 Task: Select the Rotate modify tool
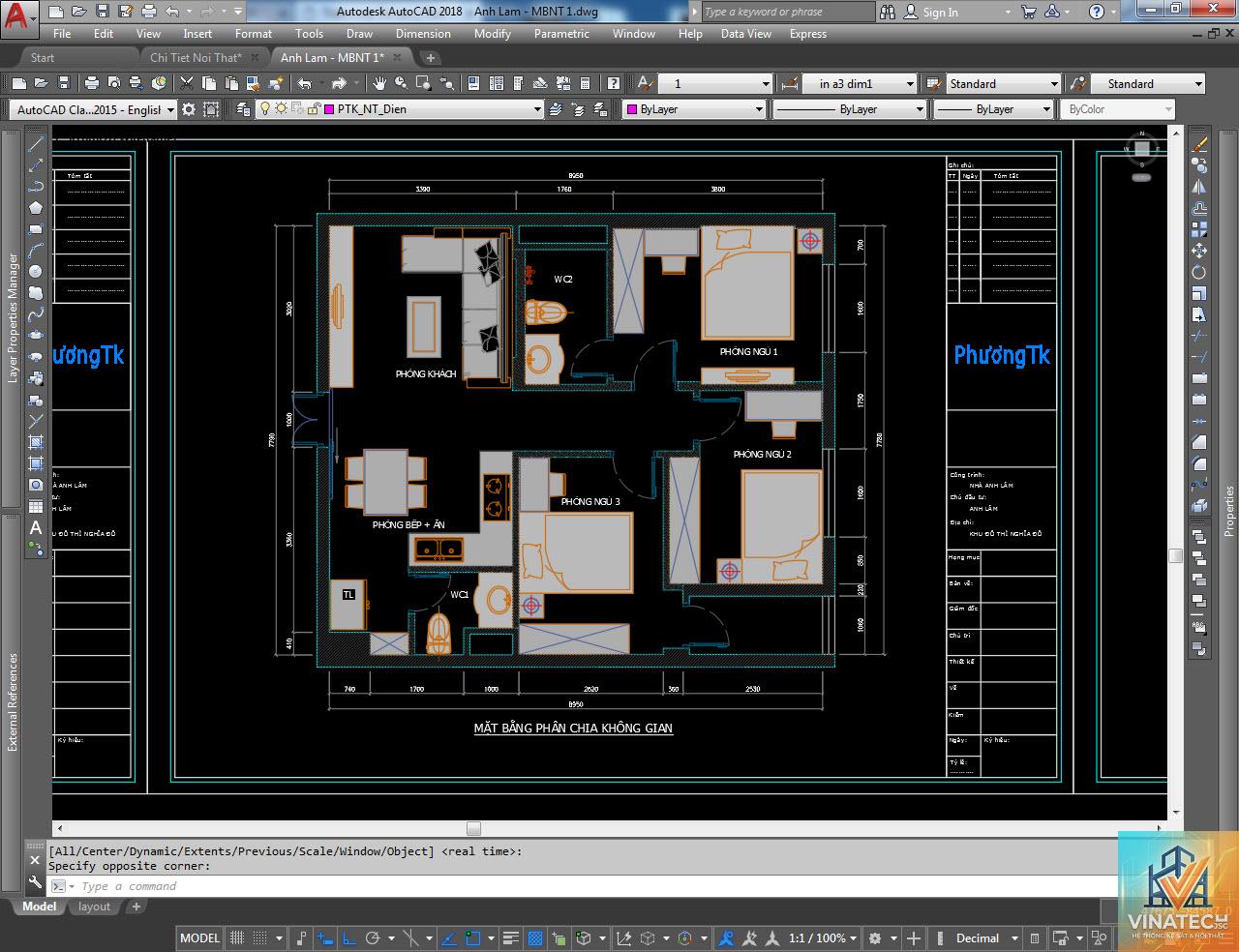point(1199,272)
